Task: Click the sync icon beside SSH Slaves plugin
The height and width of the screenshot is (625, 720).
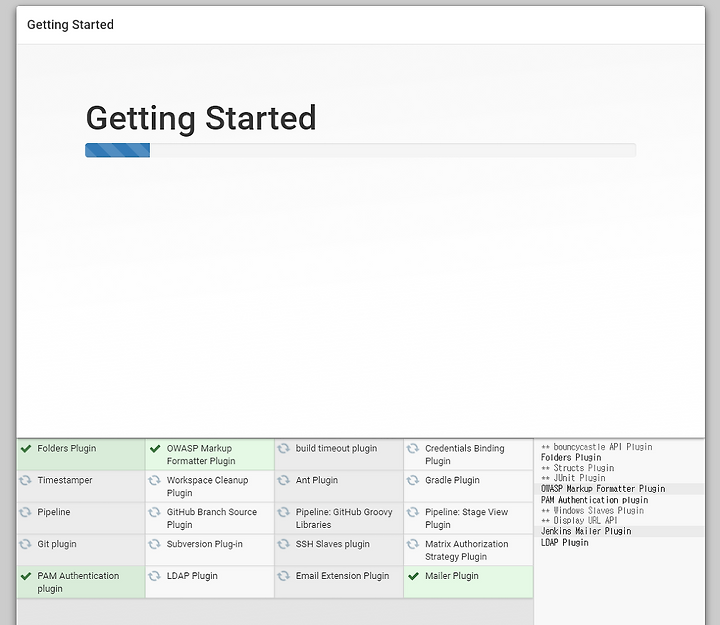Action: pos(284,544)
